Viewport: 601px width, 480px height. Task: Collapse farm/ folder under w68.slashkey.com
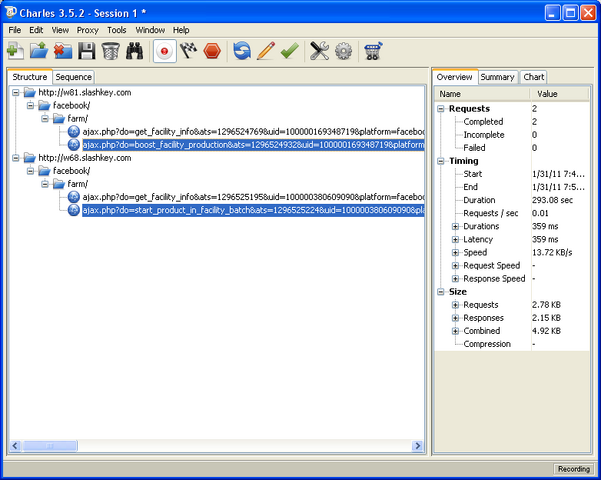pos(45,184)
